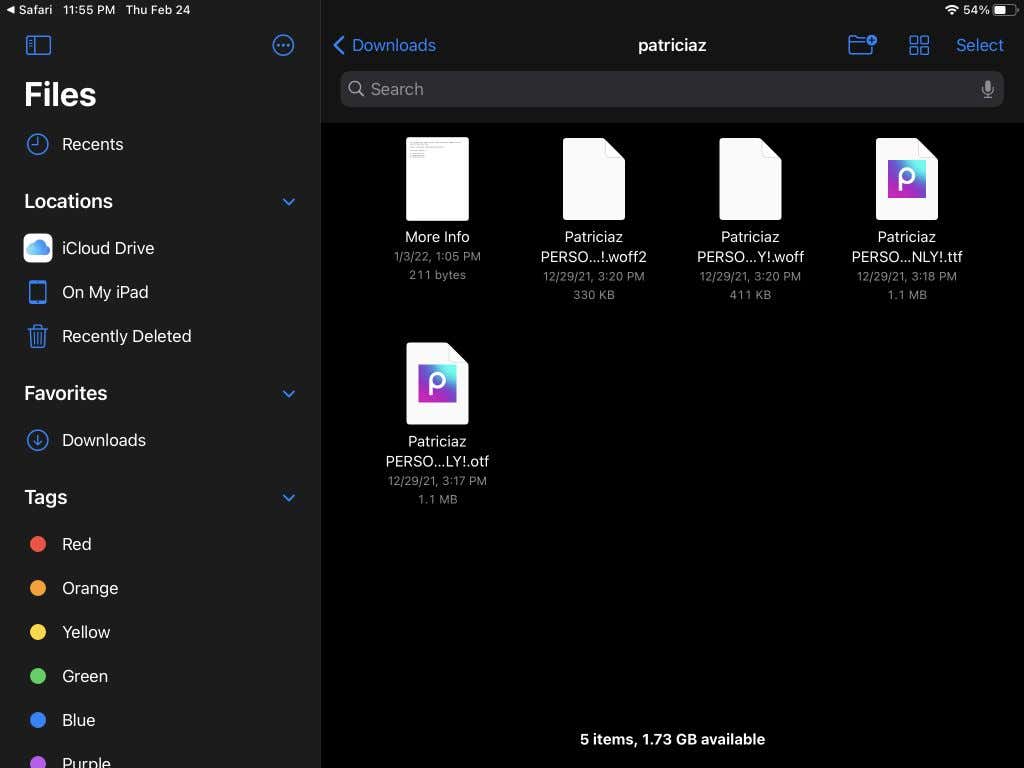Open the Recents section icon
Image resolution: width=1024 pixels, height=768 pixels.
coord(37,144)
